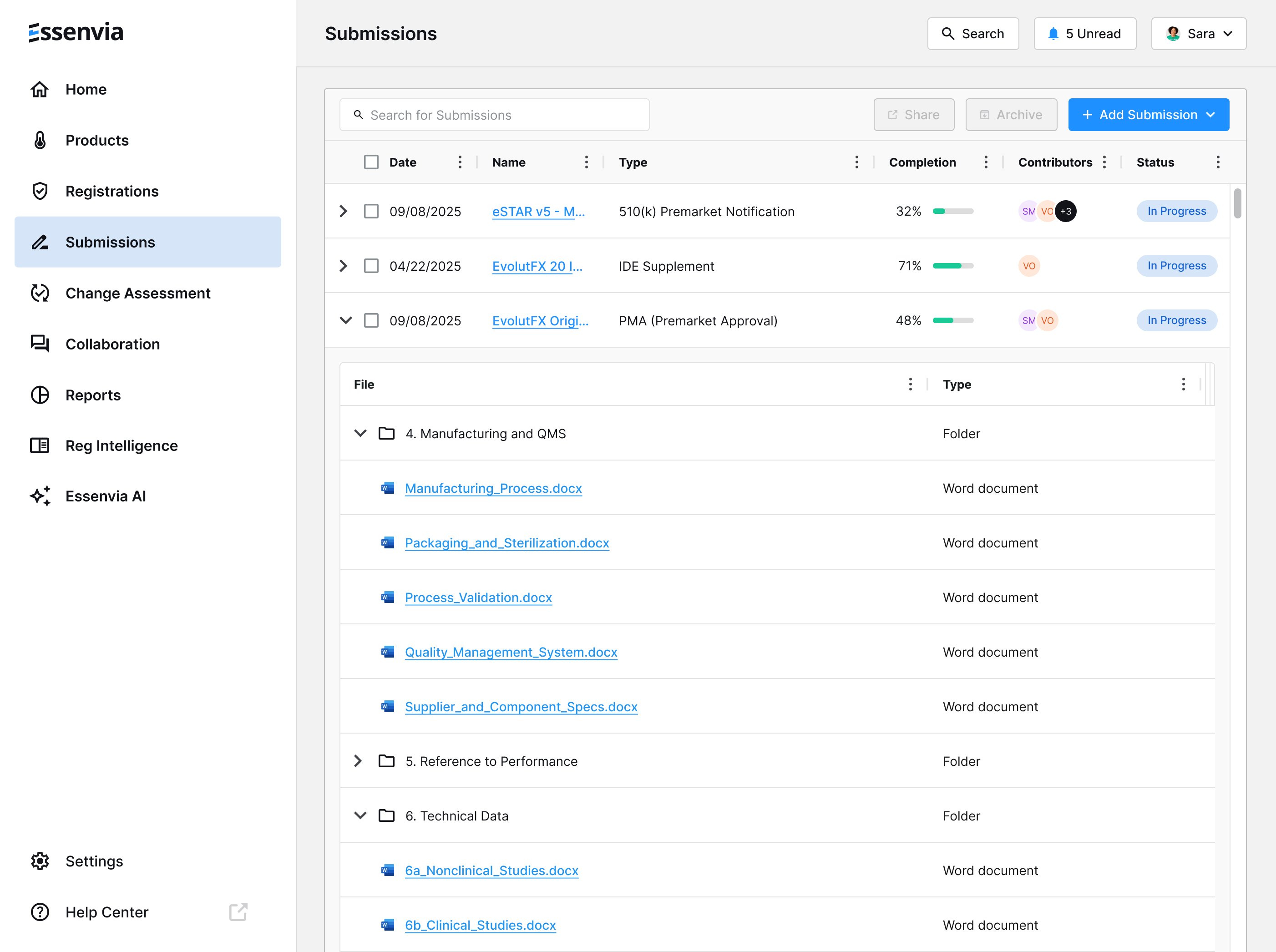The height and width of the screenshot is (952, 1276).
Task: Click the Word icon beside Process_Validation.docx
Action: 388,598
